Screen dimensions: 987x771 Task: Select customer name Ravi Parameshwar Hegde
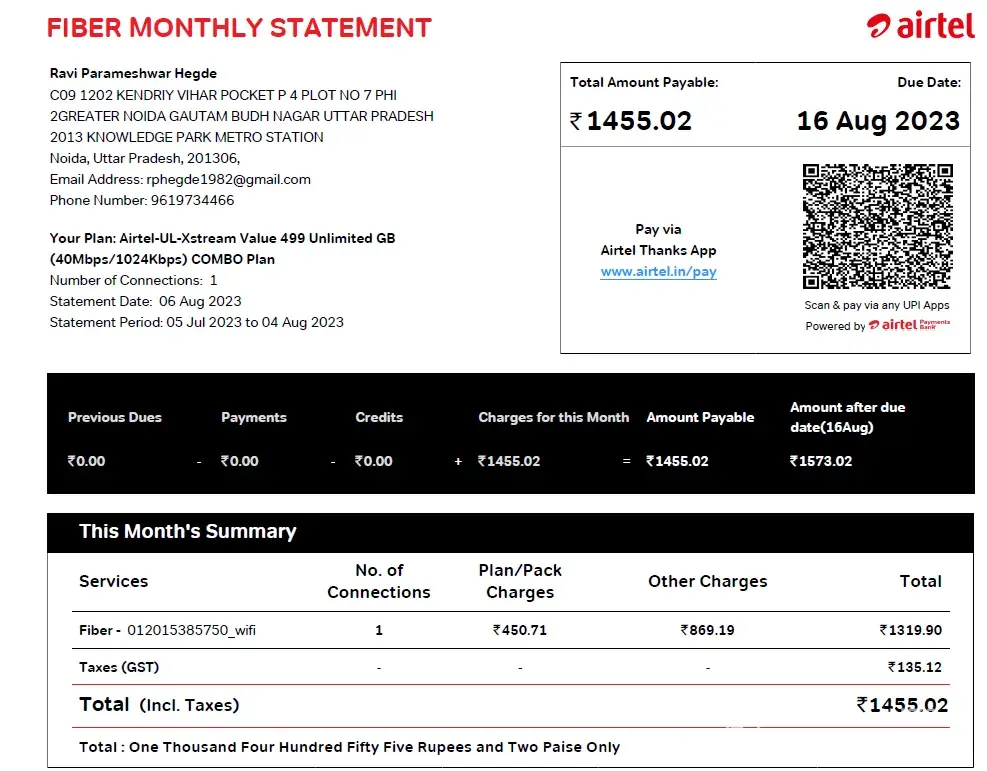pyautogui.click(x=133, y=74)
